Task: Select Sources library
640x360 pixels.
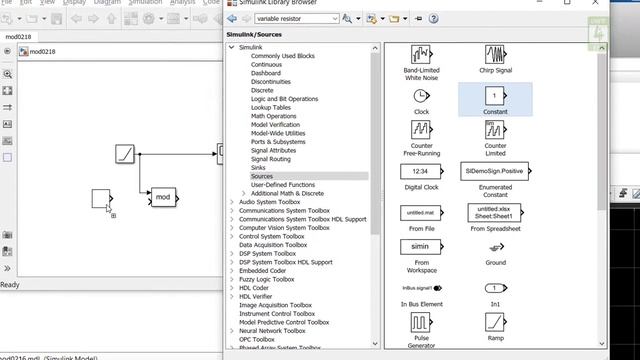Action: click(309, 176)
